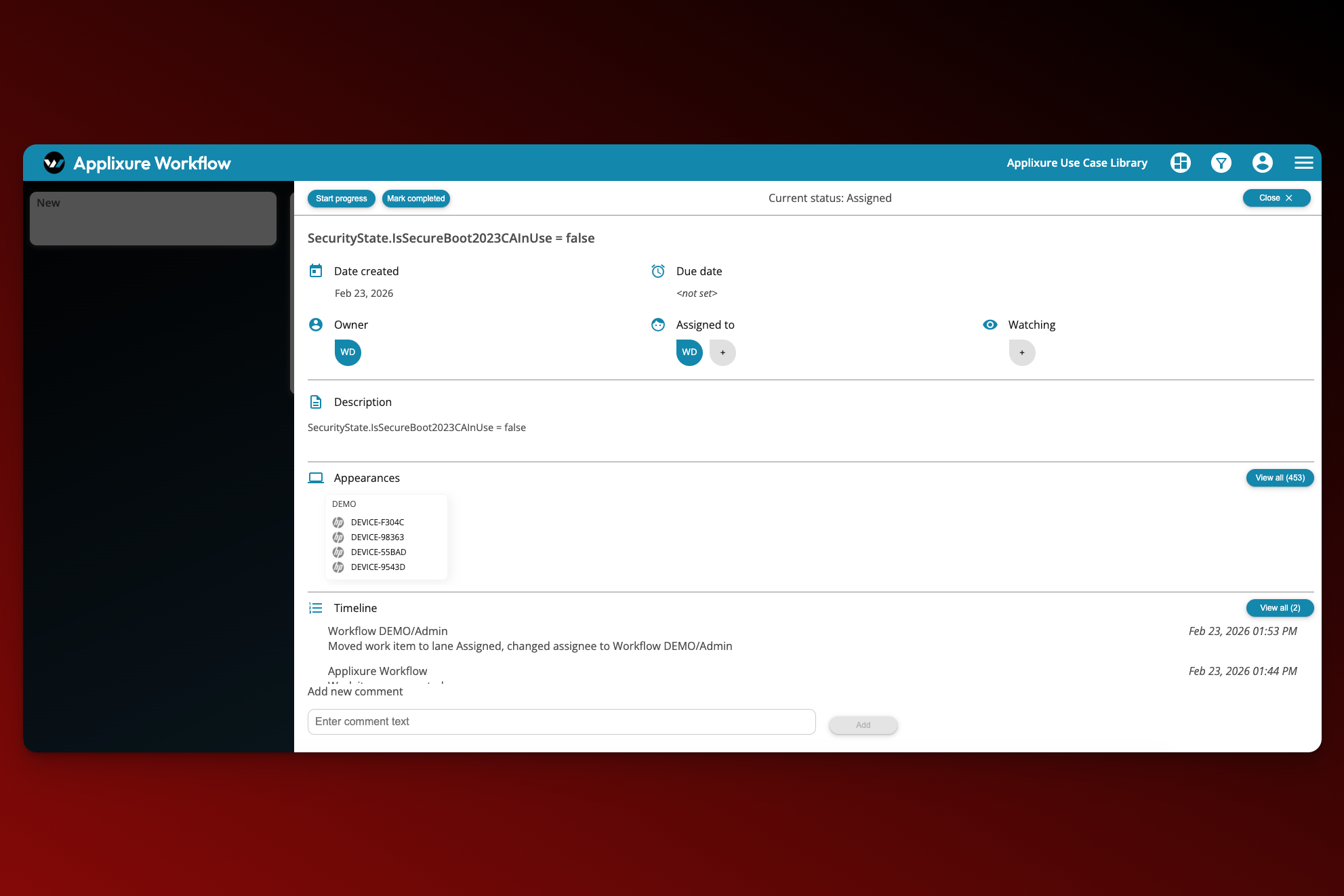Click the monitor icon next to Appearances

point(316,477)
